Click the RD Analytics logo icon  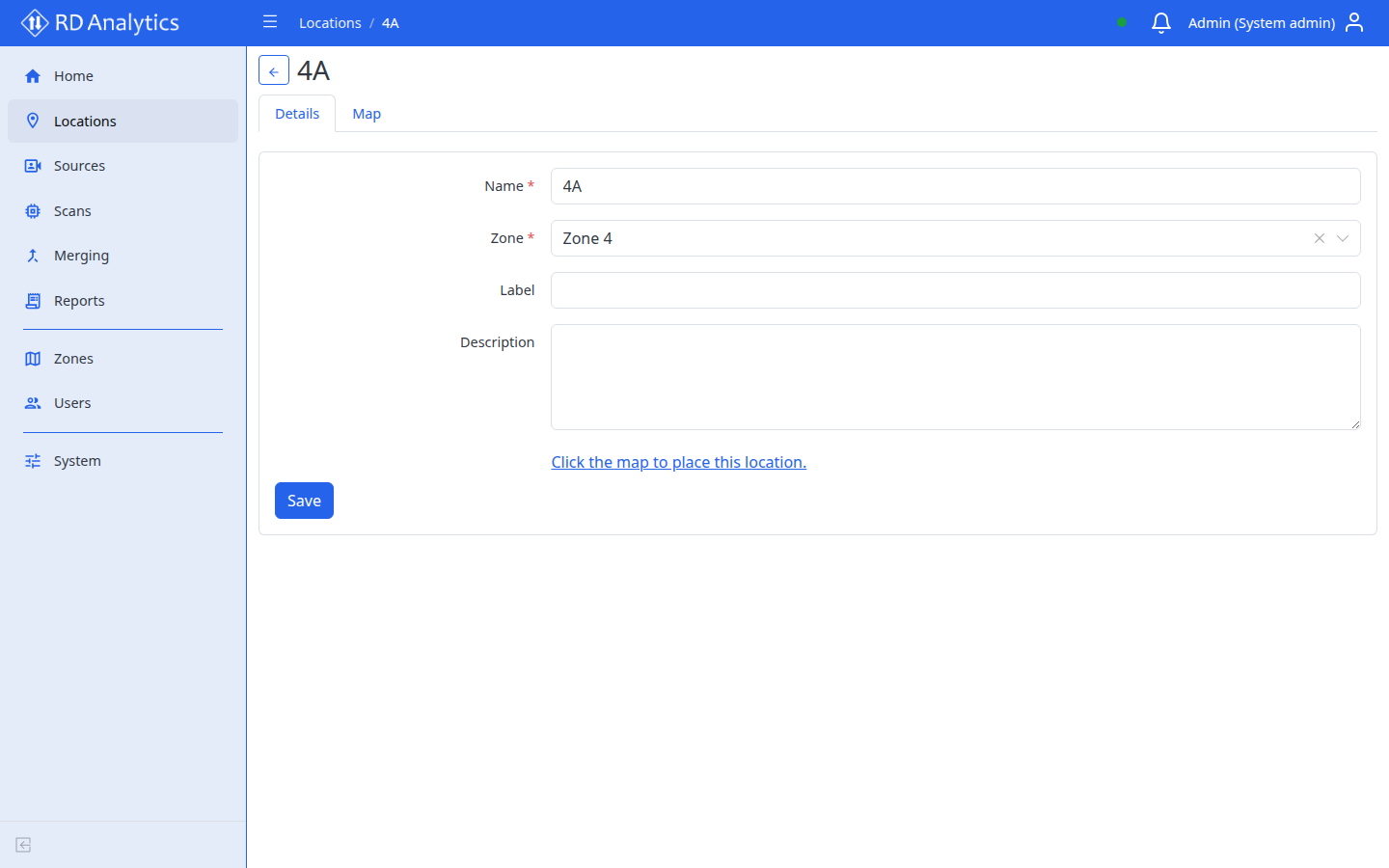point(35,22)
